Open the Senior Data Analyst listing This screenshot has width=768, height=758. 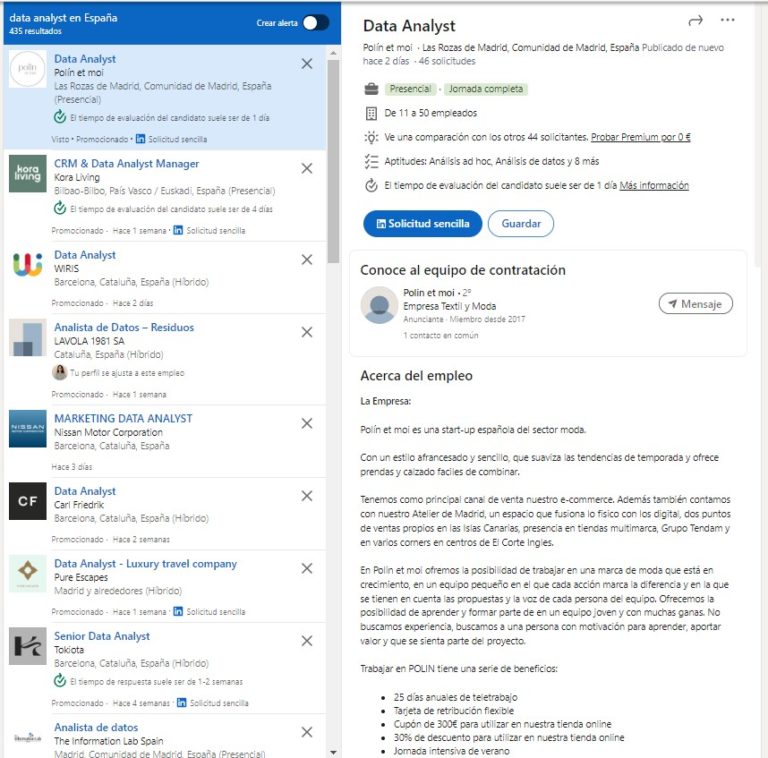(102, 636)
